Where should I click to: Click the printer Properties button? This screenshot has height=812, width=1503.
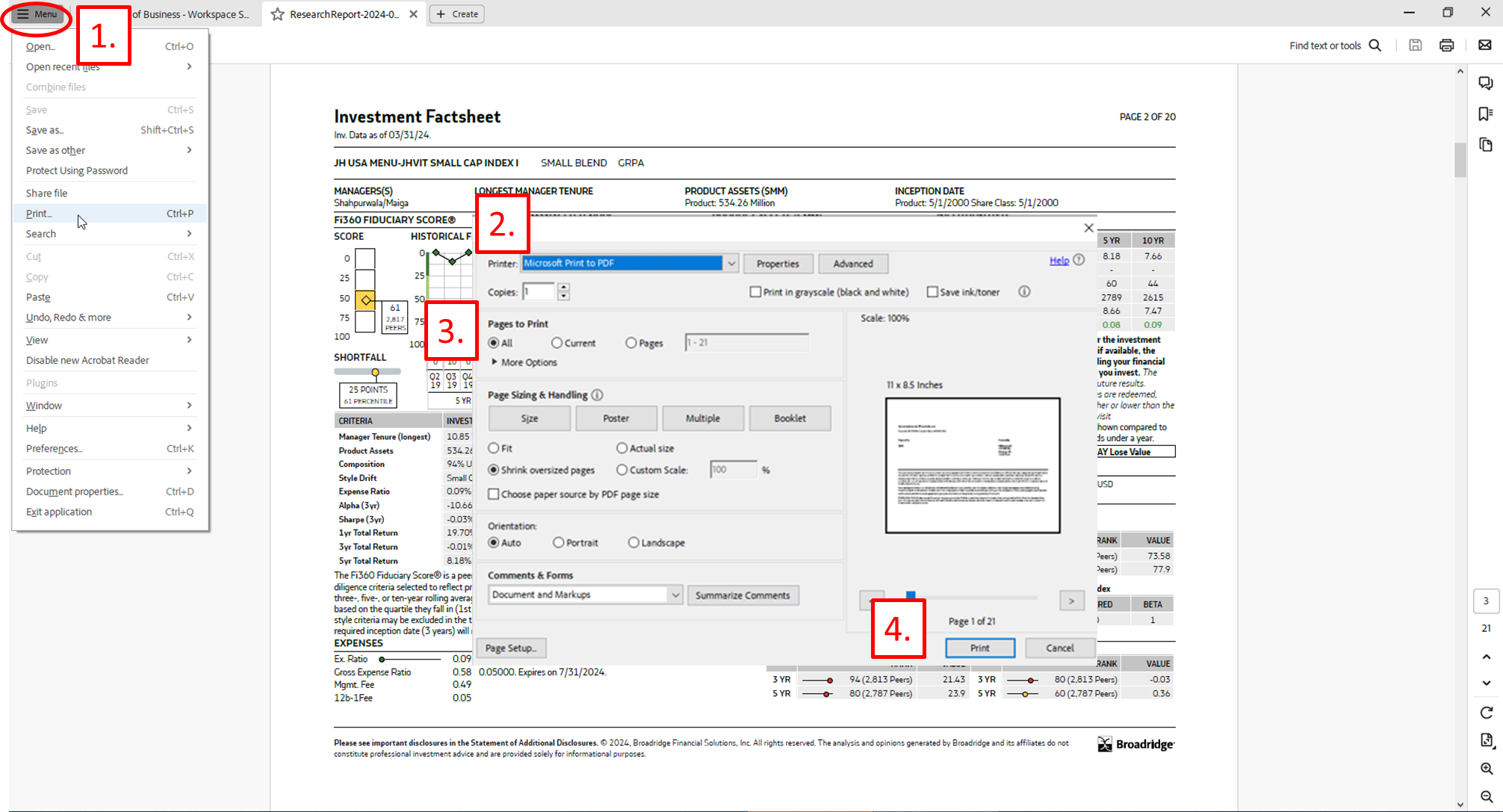(x=777, y=264)
